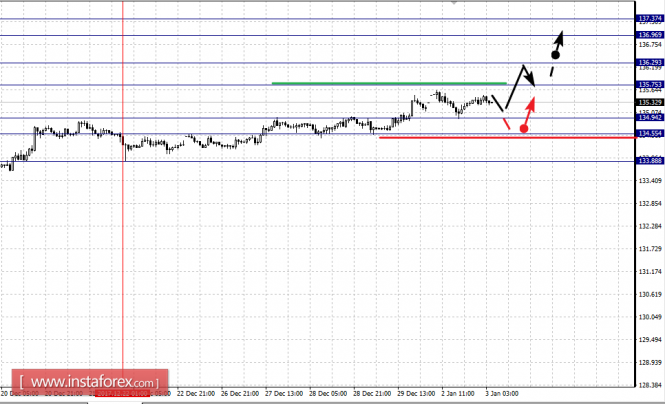The height and width of the screenshot is (404, 665).
Task: Click the 2 Jan 11:00 time label
Action: (x=458, y=394)
